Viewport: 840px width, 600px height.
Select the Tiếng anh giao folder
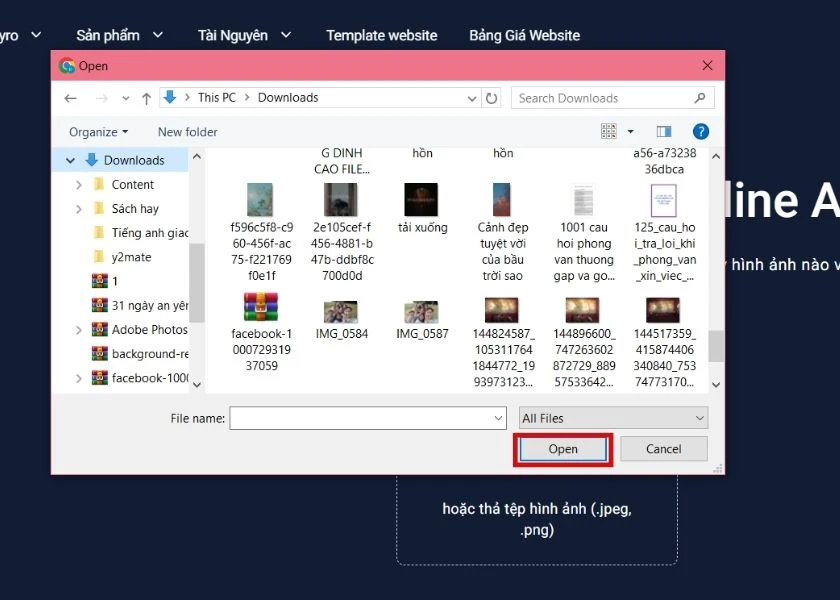pyautogui.click(x=149, y=233)
